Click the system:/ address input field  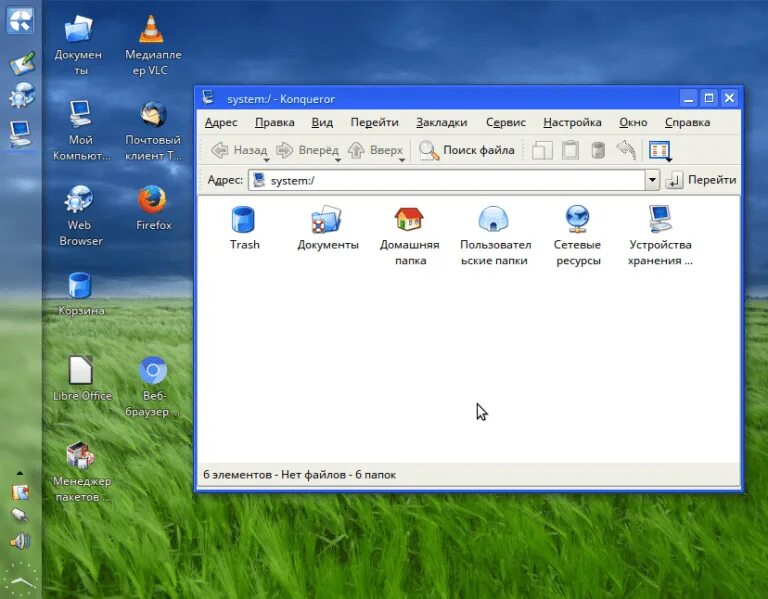pos(447,180)
